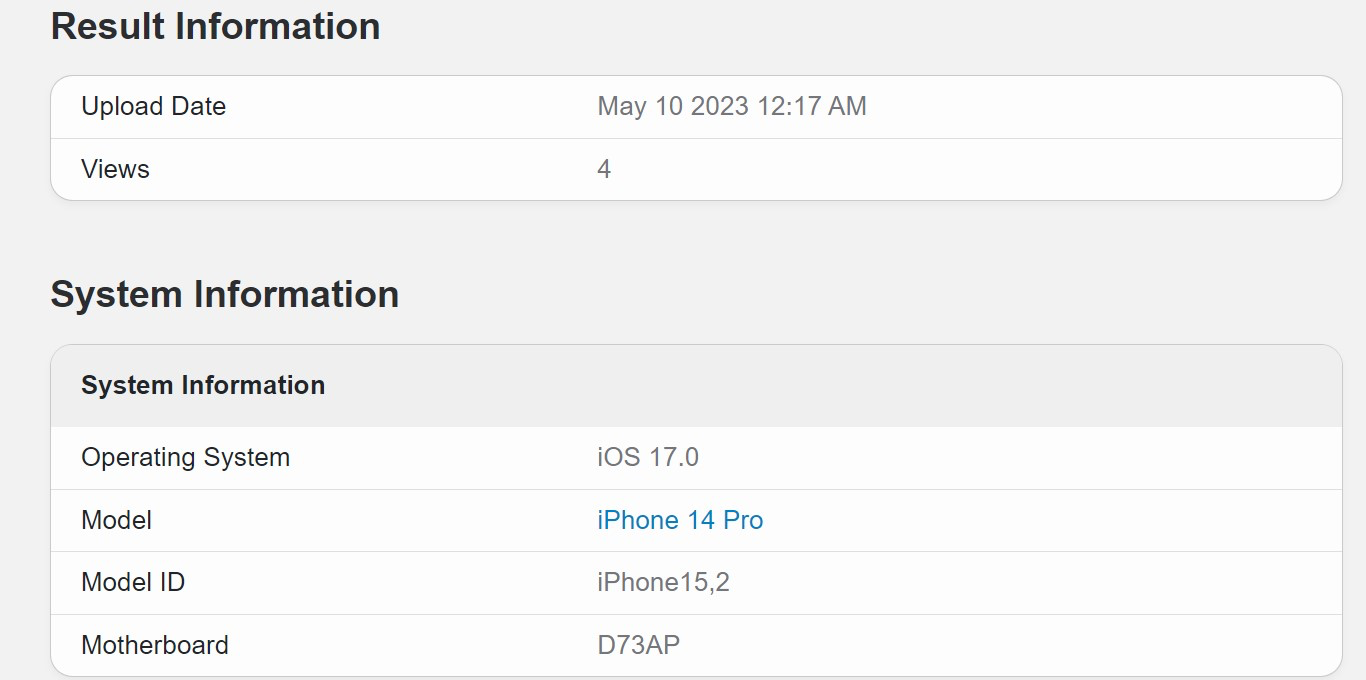Click the Model ID label
Viewport: 1366px width, 680px height.
click(x=133, y=582)
